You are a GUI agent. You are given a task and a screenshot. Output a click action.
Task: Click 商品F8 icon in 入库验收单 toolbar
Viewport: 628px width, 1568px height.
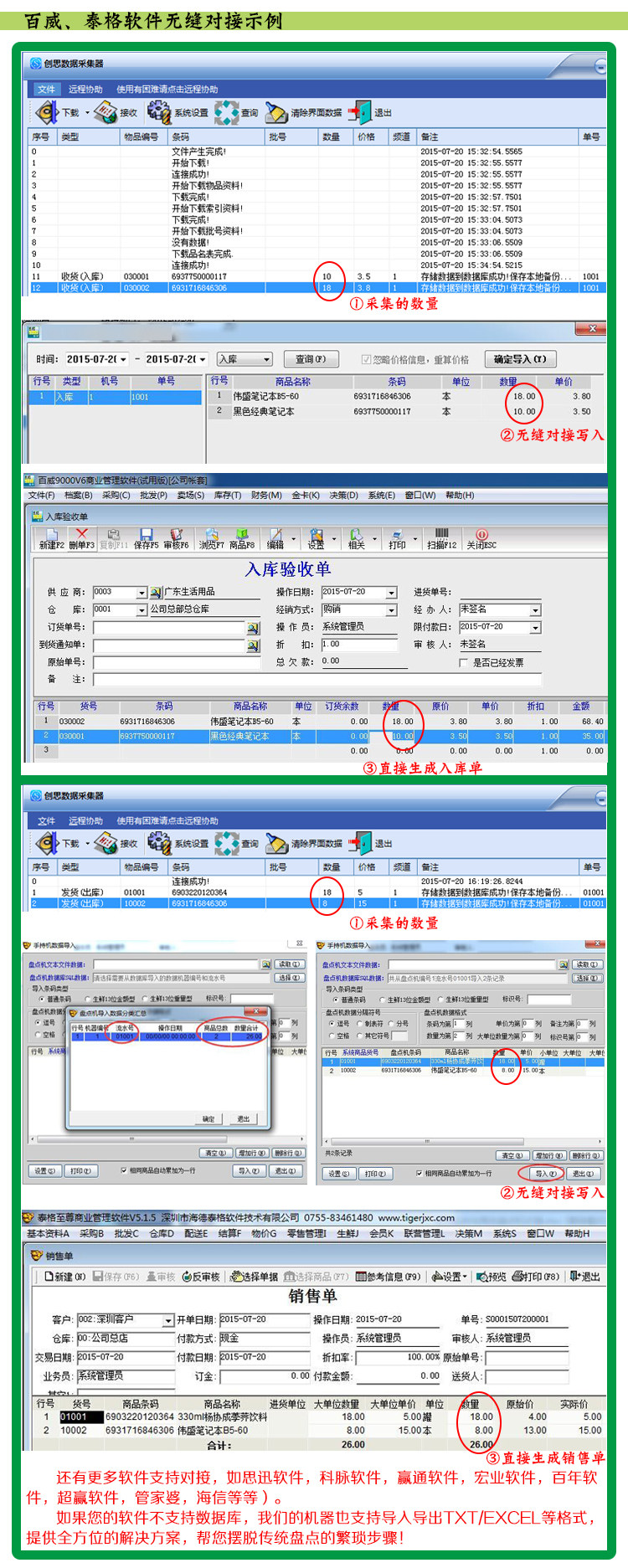coord(242,534)
